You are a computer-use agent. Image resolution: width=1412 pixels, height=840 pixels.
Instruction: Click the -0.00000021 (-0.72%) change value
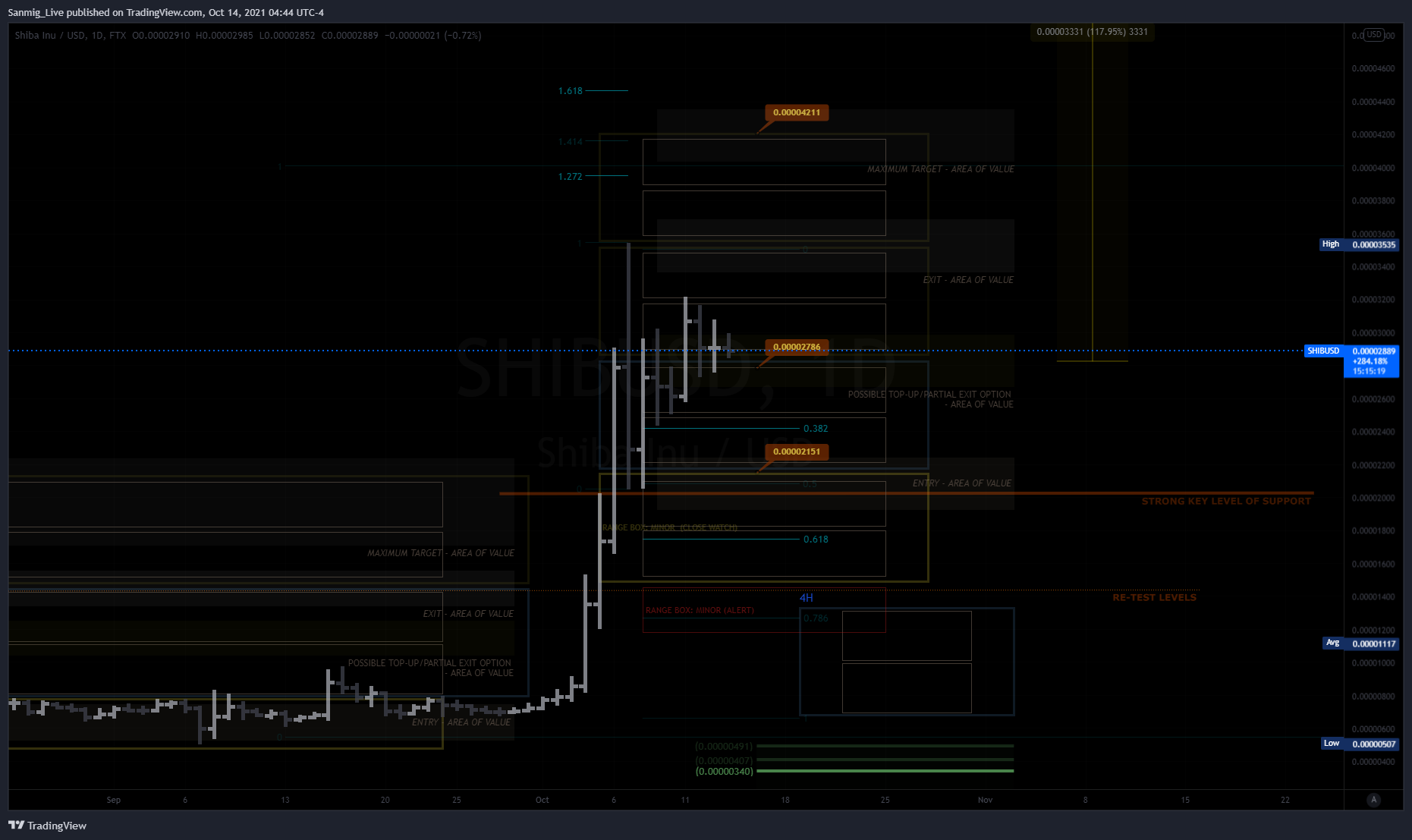[x=433, y=36]
